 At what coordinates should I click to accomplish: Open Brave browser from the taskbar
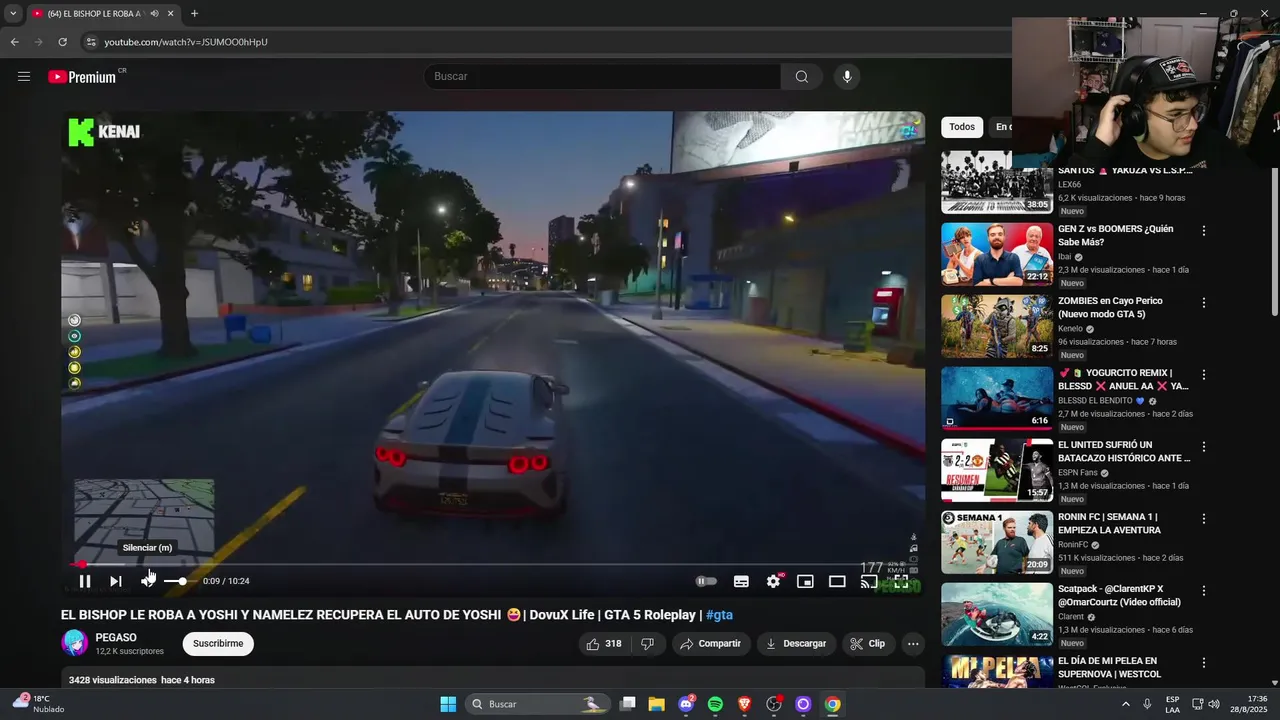click(x=744, y=704)
